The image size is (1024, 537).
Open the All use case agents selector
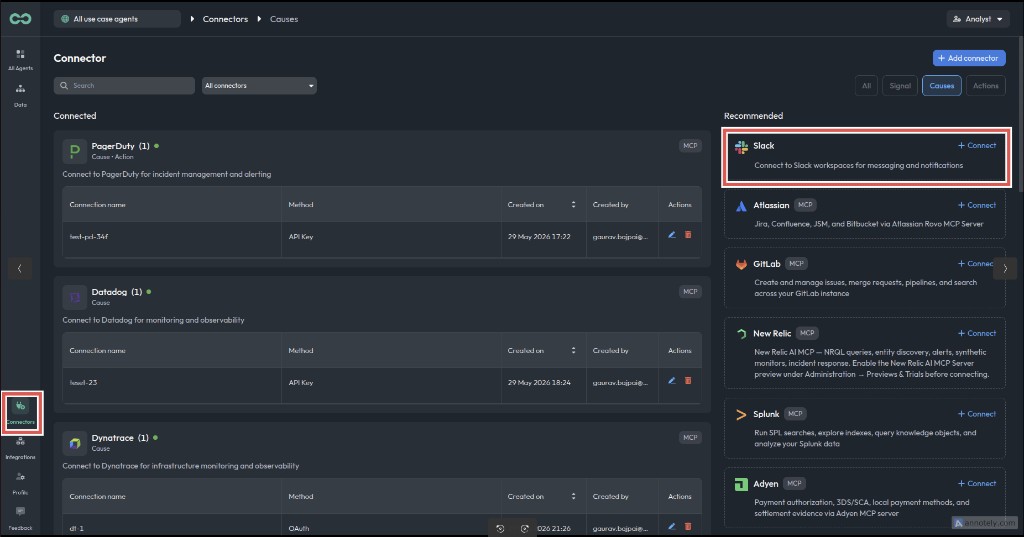click(117, 19)
